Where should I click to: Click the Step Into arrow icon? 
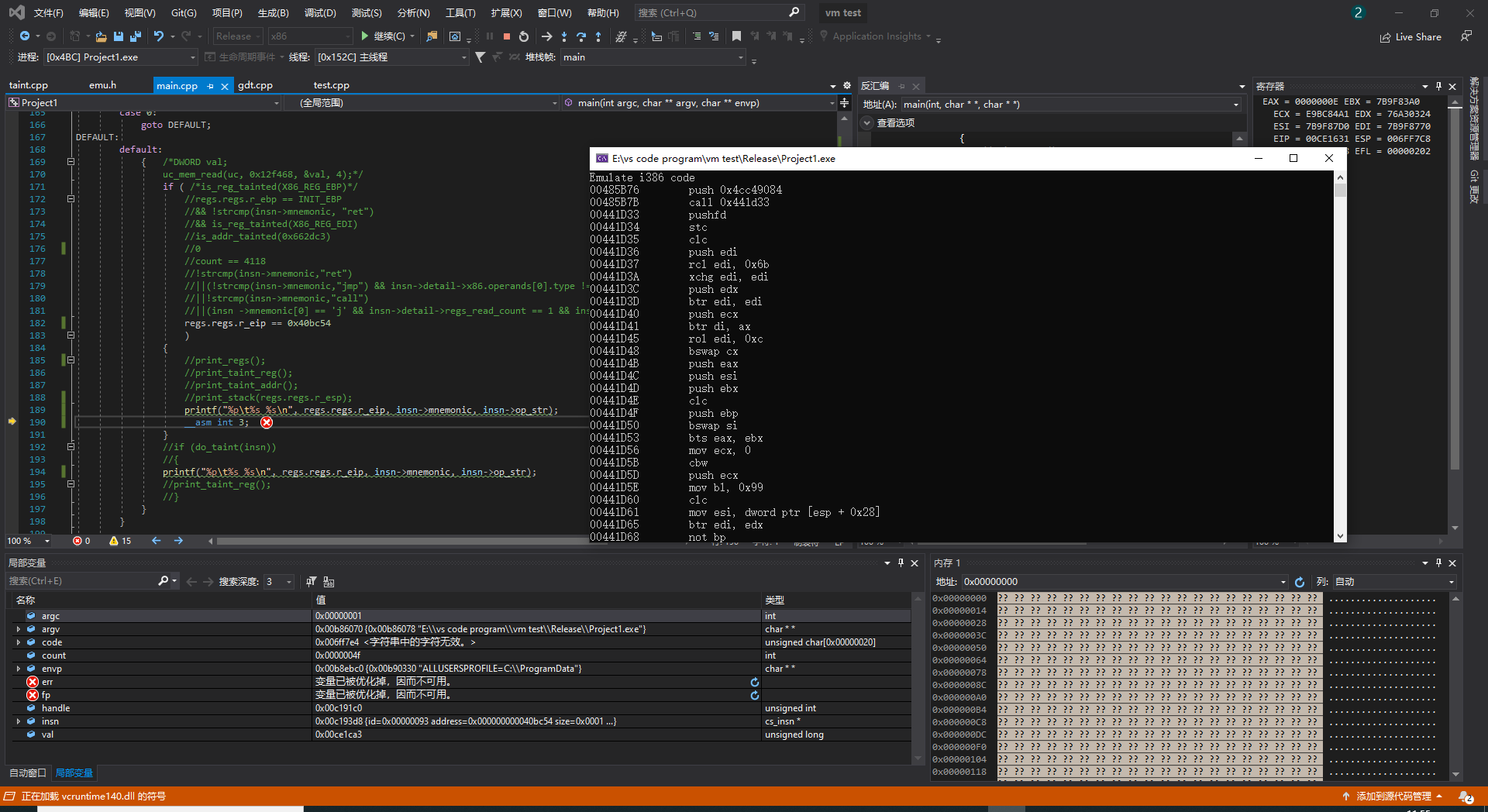(x=564, y=36)
